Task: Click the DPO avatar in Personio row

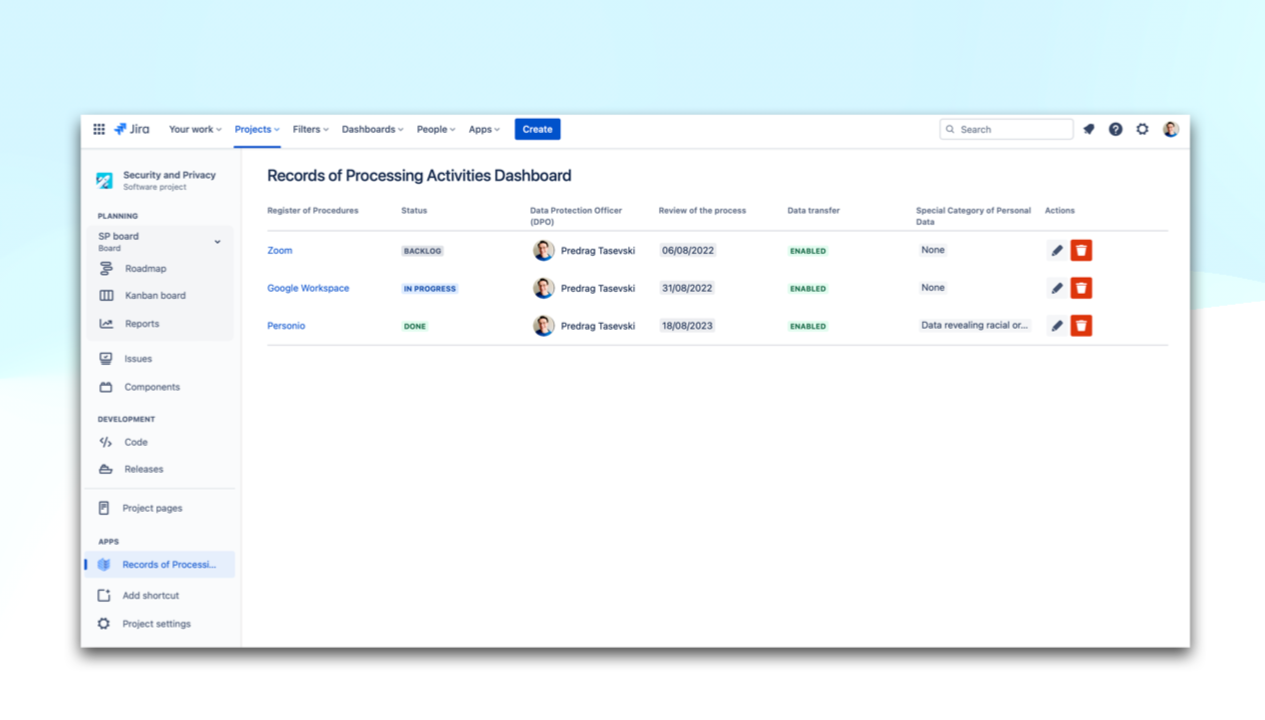Action: (x=544, y=326)
